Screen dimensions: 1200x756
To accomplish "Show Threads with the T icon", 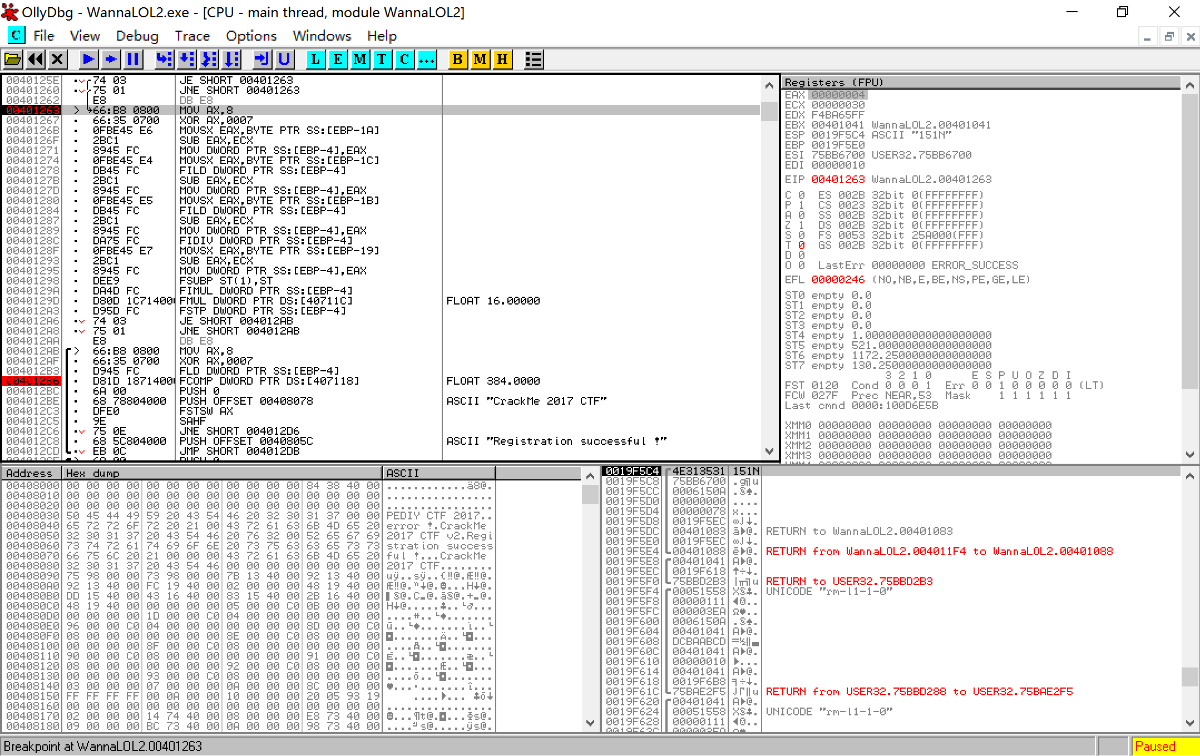I will pos(382,60).
